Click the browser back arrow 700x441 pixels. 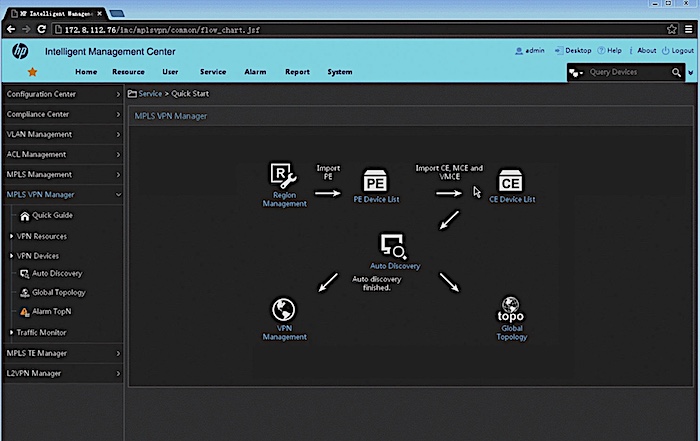pos(11,29)
